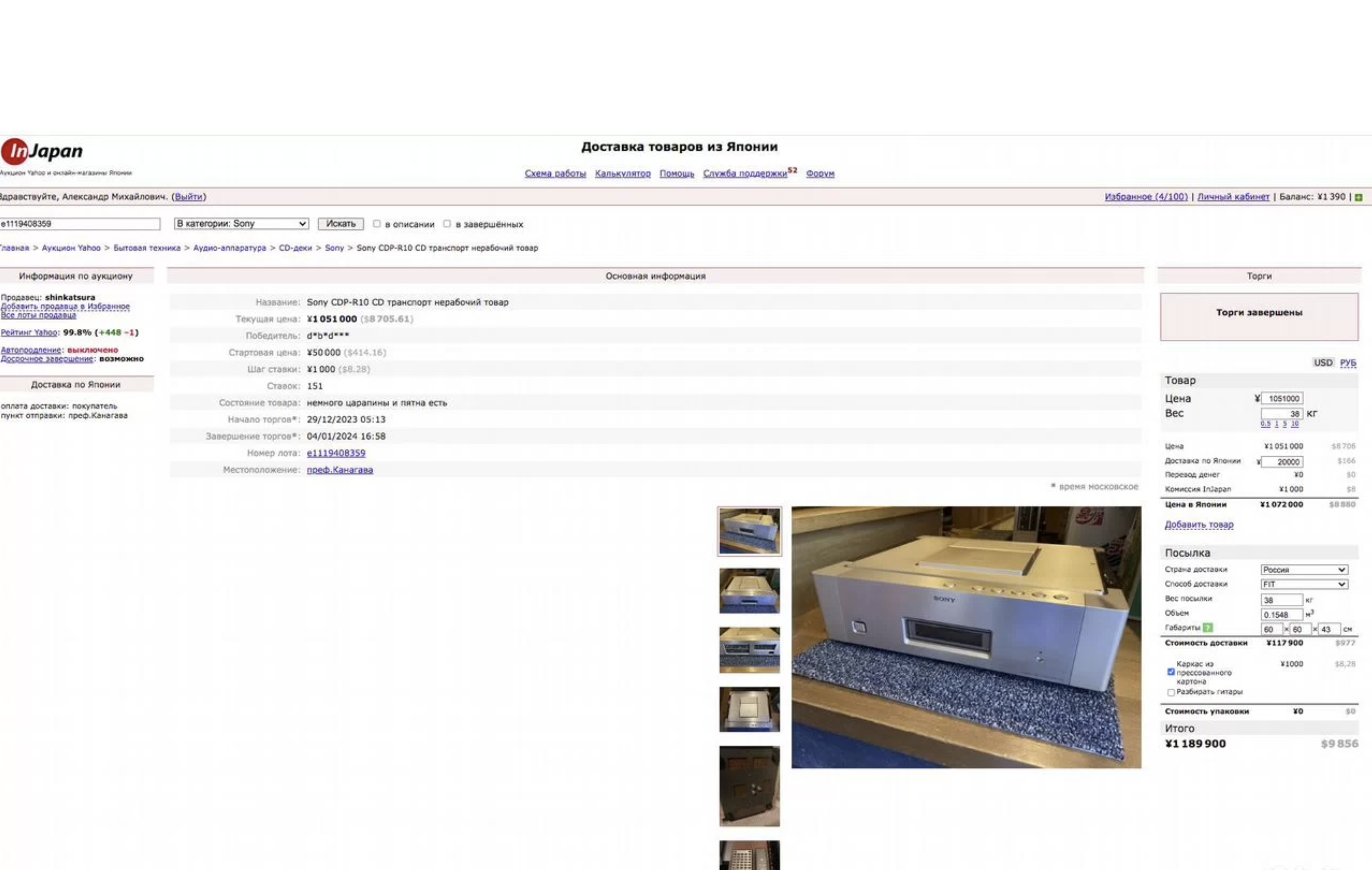Go to 'Главная' in the breadcrumb
The width and height of the screenshot is (1372, 870).
click(x=14, y=248)
